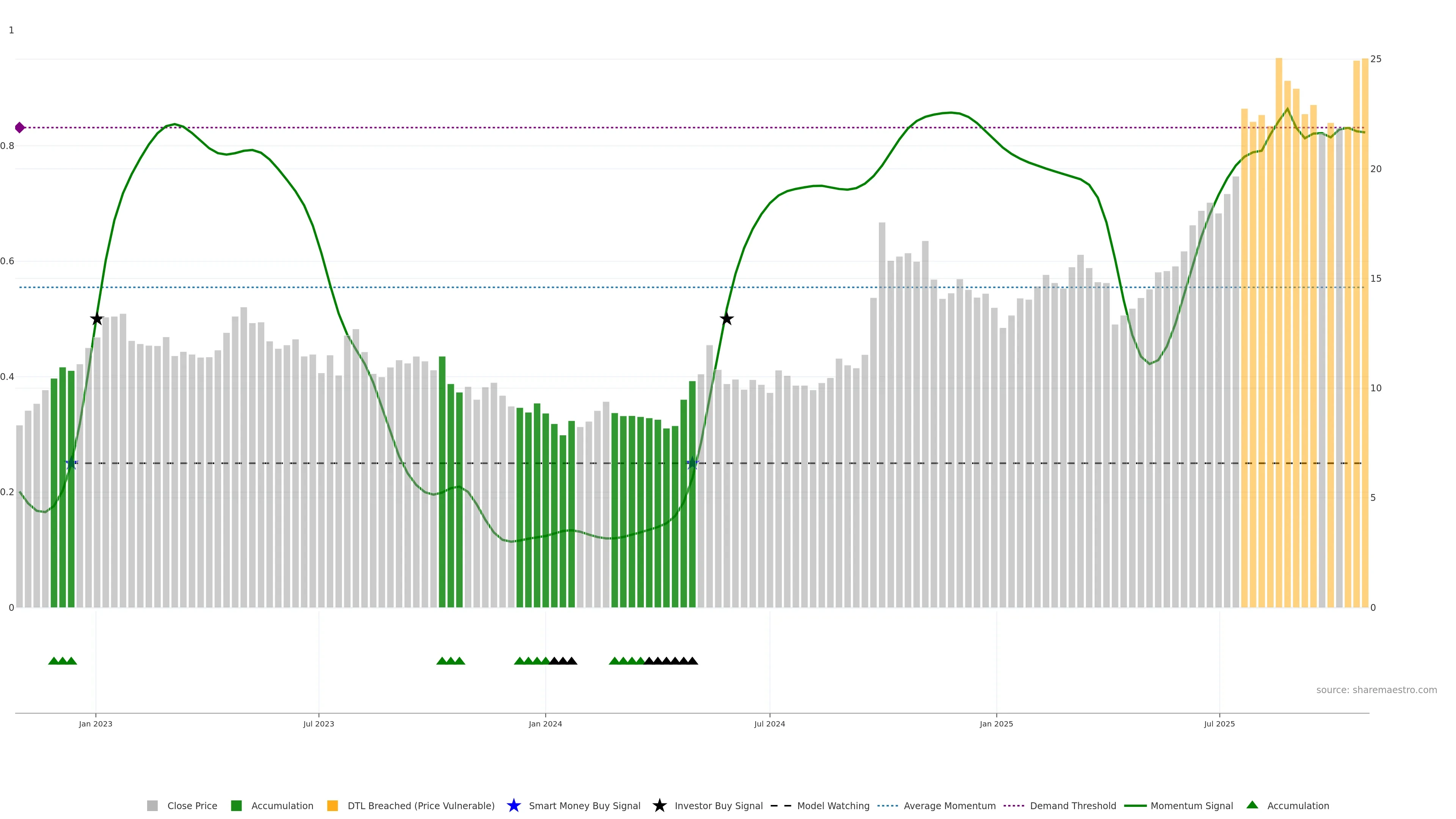This screenshot has width=1456, height=819.
Task: Click the Jan 2024 axis label
Action: [x=546, y=724]
